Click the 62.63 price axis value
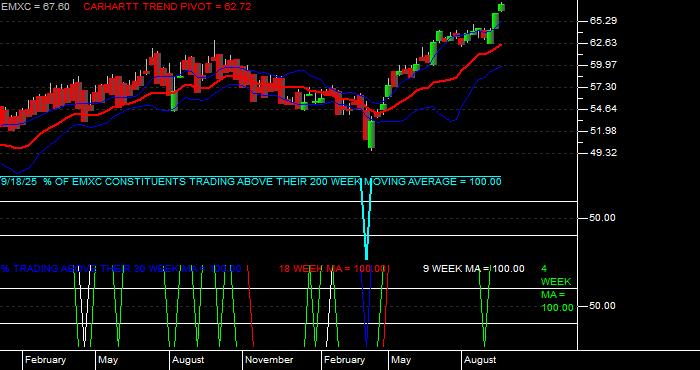 coord(603,42)
